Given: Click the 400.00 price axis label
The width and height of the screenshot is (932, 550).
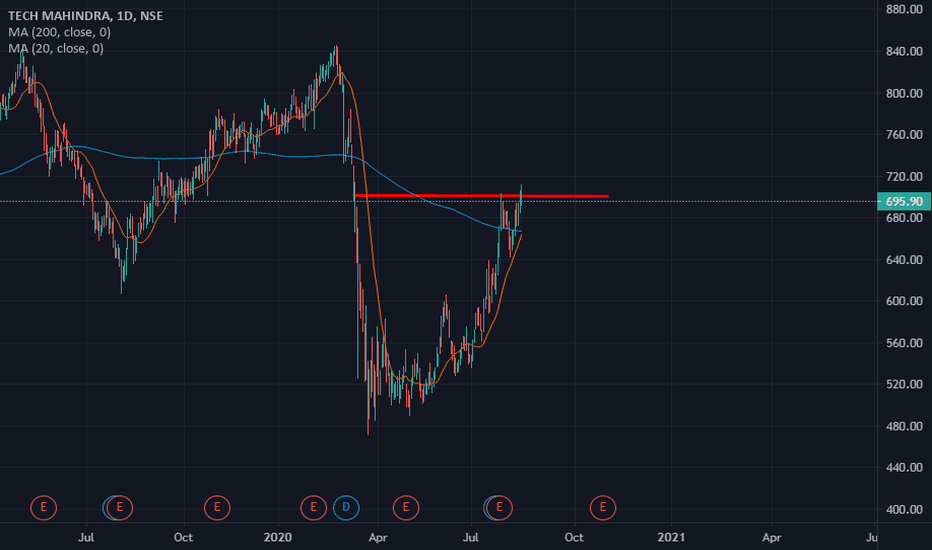Looking at the screenshot, I should [x=903, y=510].
